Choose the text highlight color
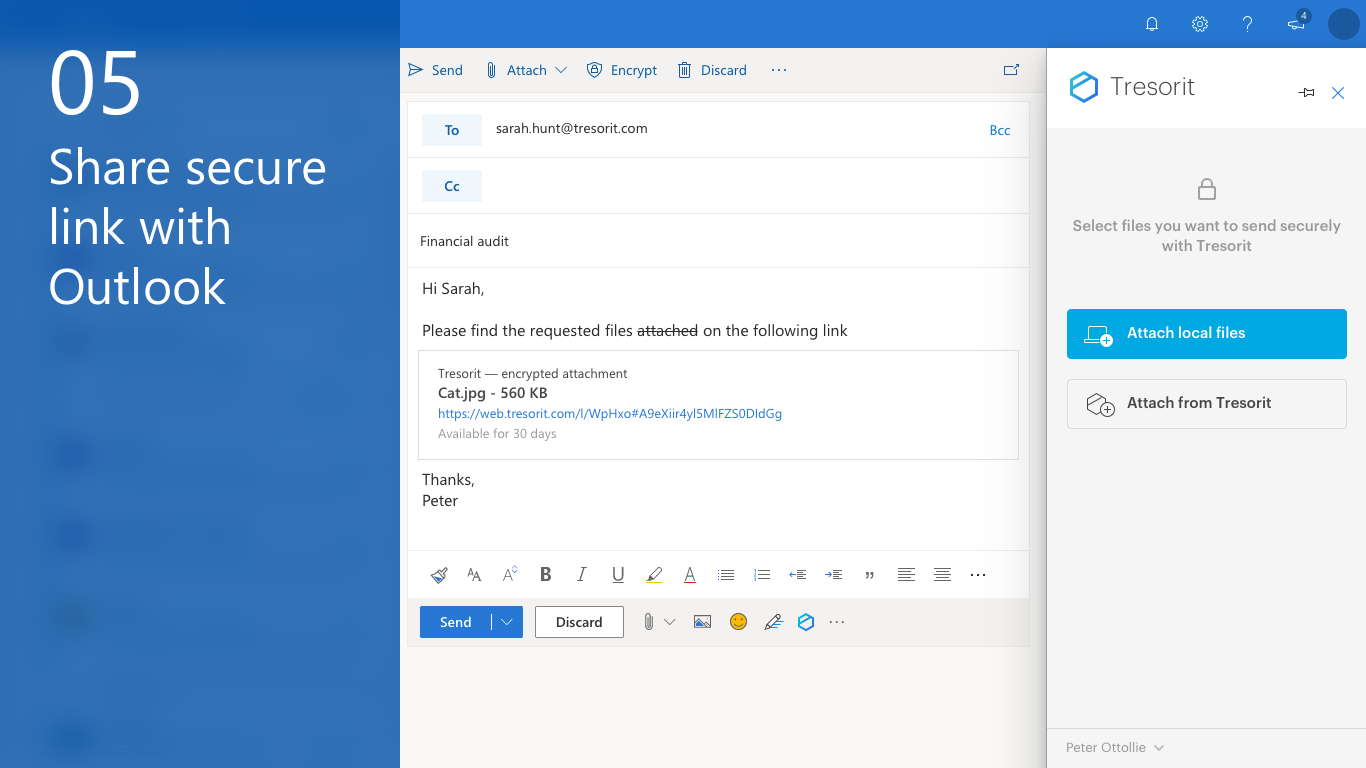This screenshot has width=1366, height=768. pos(654,575)
